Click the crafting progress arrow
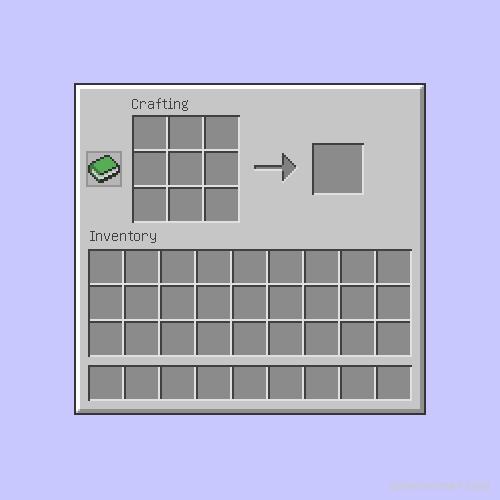 coord(275,167)
